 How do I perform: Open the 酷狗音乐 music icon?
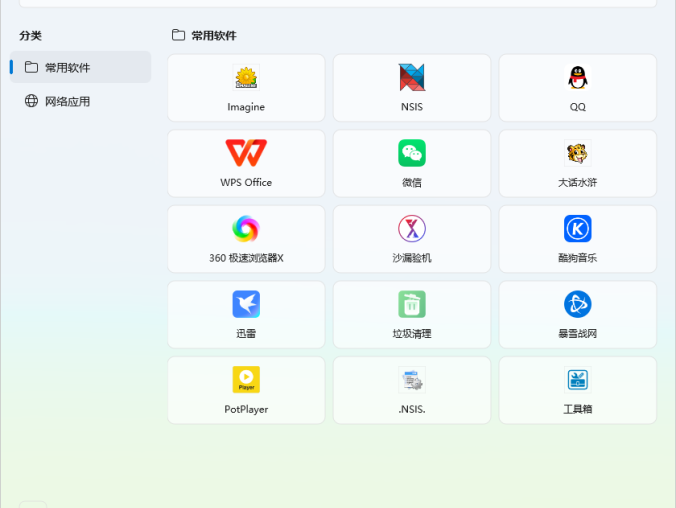tap(578, 229)
